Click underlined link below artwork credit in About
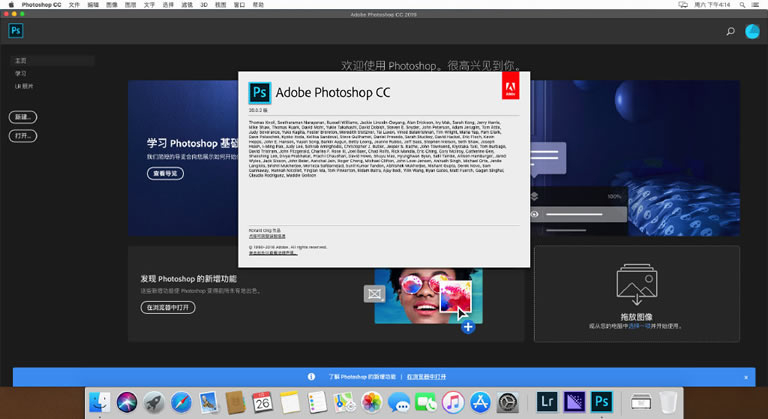The height and width of the screenshot is (419, 768). 267,236
